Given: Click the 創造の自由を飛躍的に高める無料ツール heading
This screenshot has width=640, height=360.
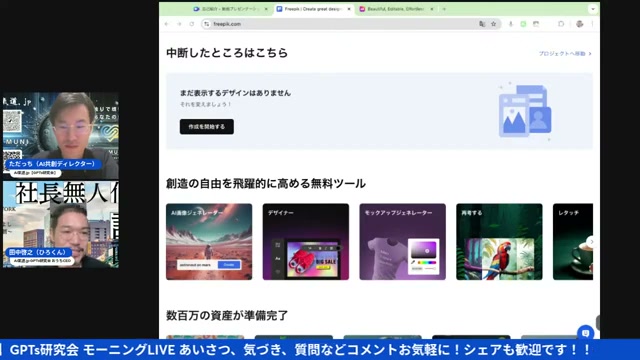Looking at the screenshot, I should (266, 184).
